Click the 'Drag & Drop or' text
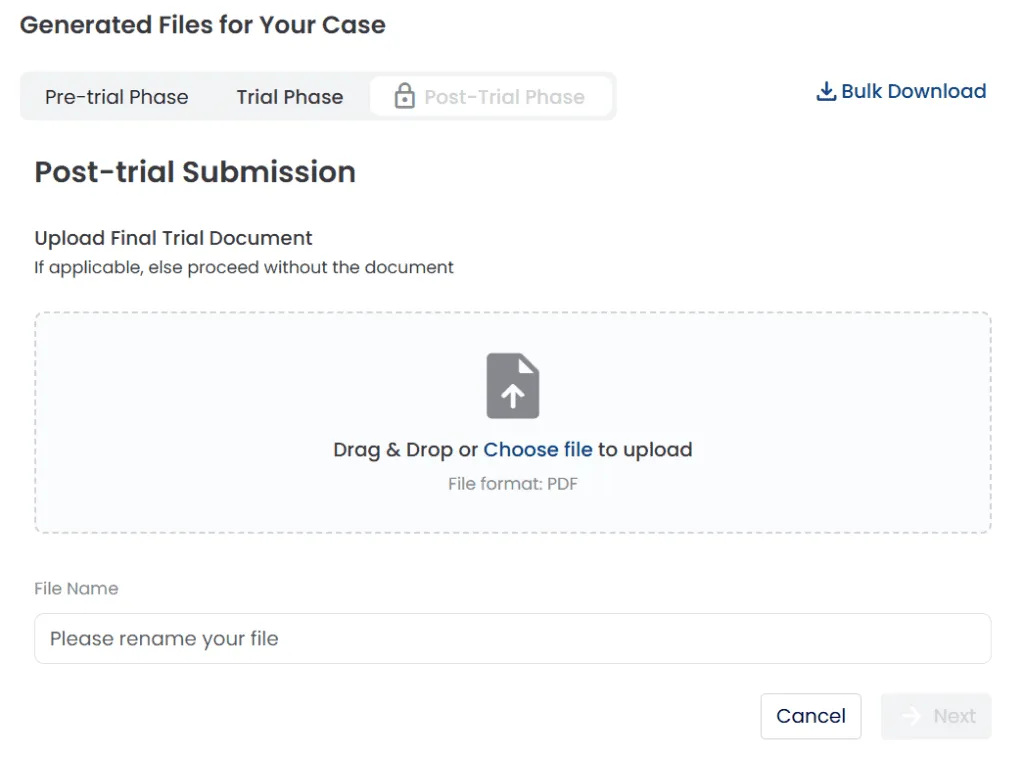Screen dimensions: 1024x757 [406, 449]
